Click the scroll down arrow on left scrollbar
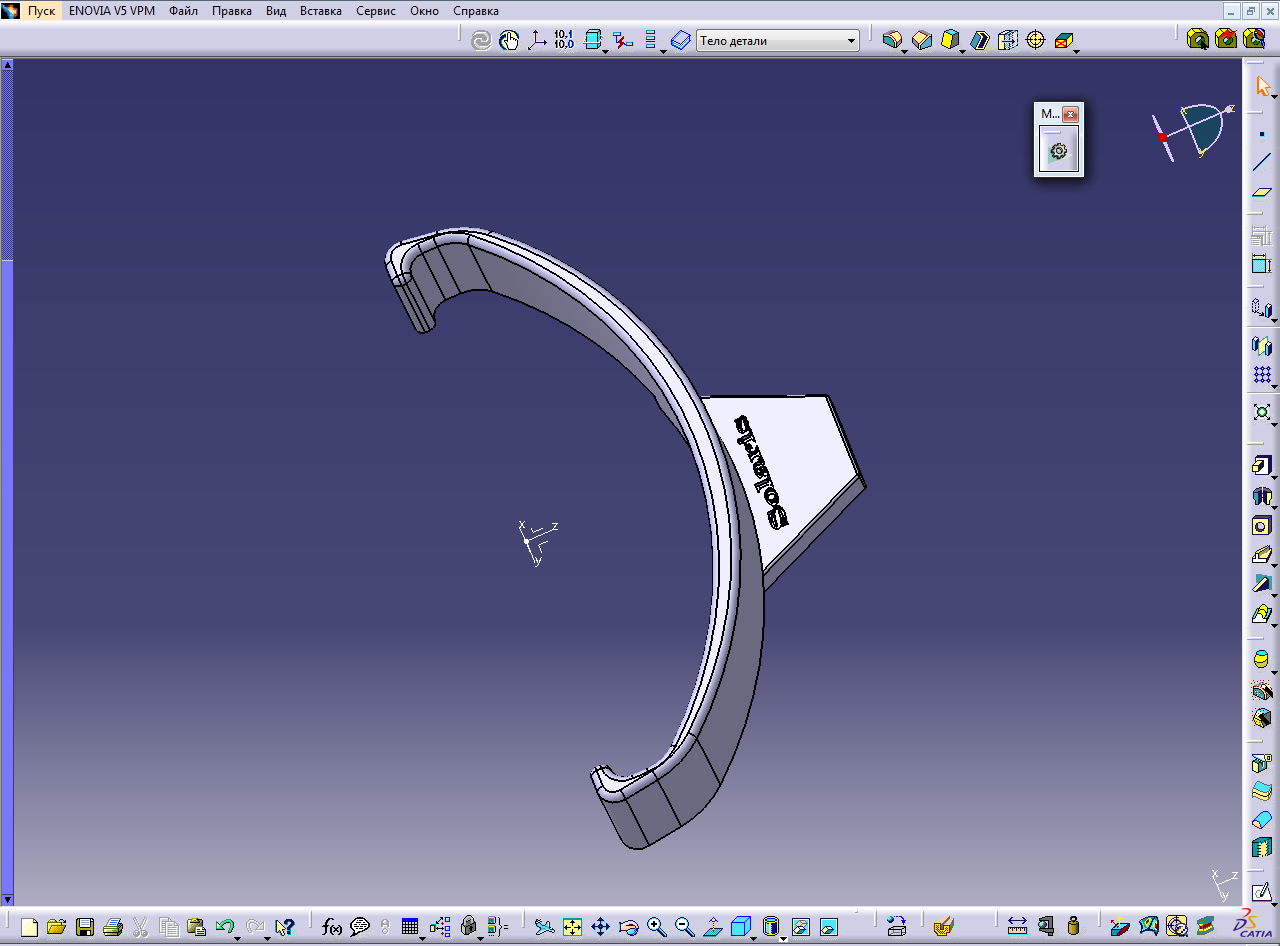The width and height of the screenshot is (1280, 946). [x=7, y=900]
